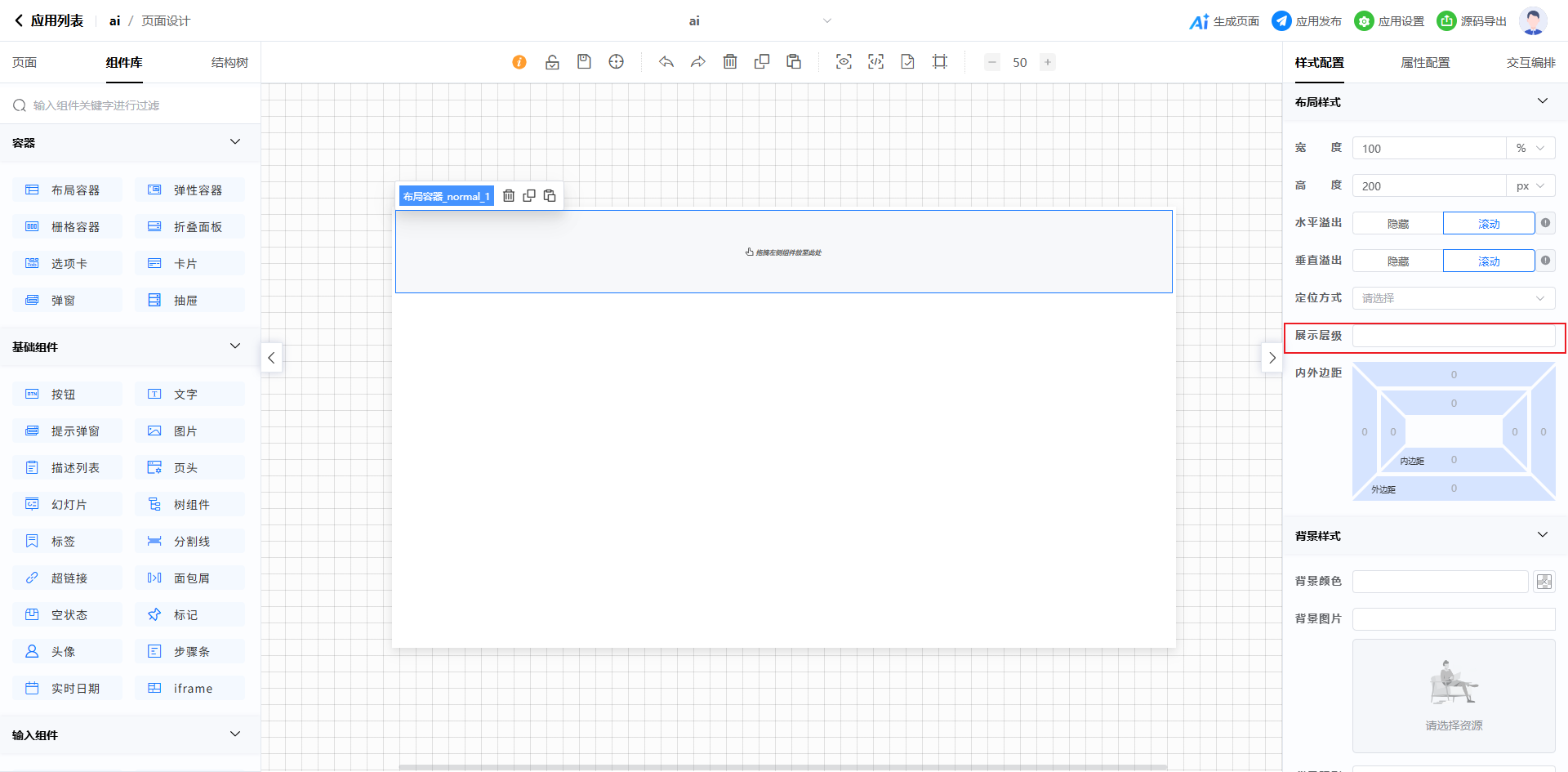This screenshot has width=1568, height=772.
Task: Open the 背景颜色 color picker swatch
Action: (x=1543, y=582)
